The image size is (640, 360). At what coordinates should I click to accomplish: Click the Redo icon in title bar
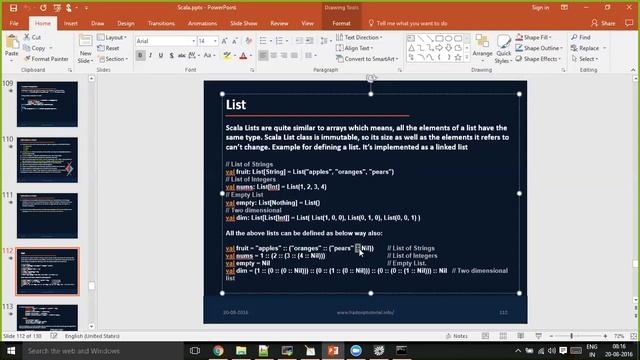pyautogui.click(x=43, y=8)
